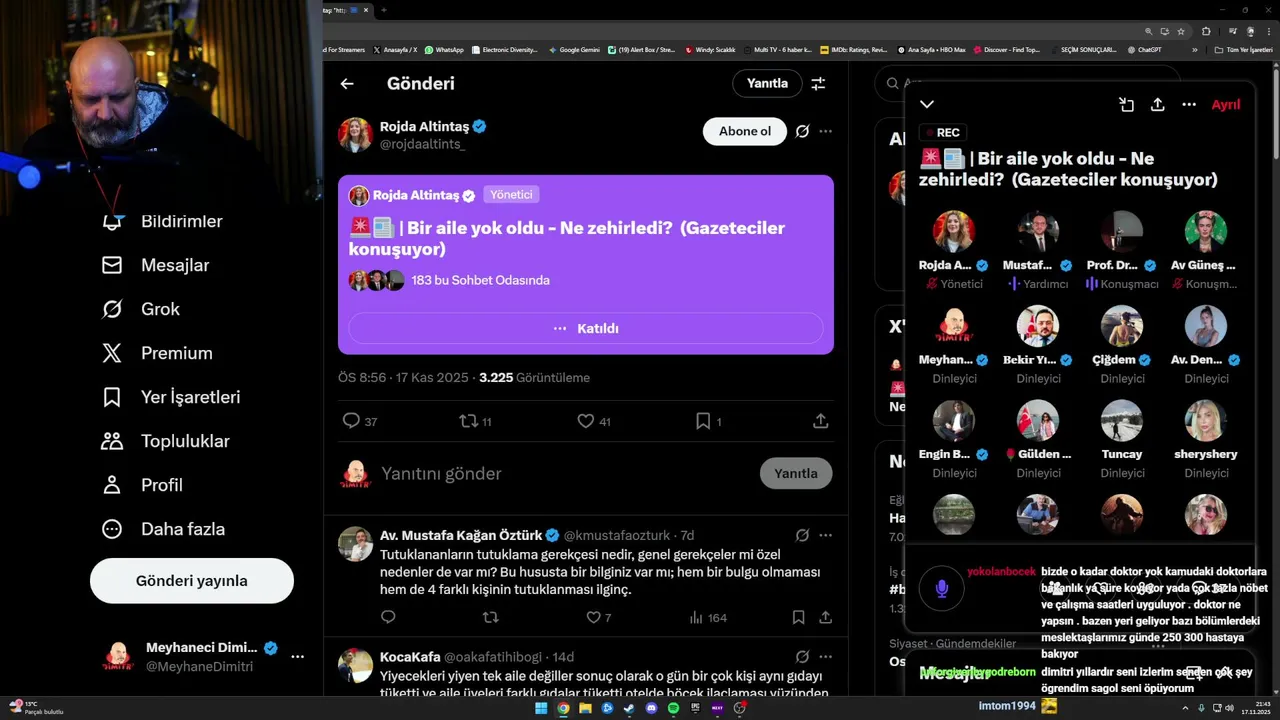Share the post using the share icon
1280x720 pixels.
[x=821, y=421]
